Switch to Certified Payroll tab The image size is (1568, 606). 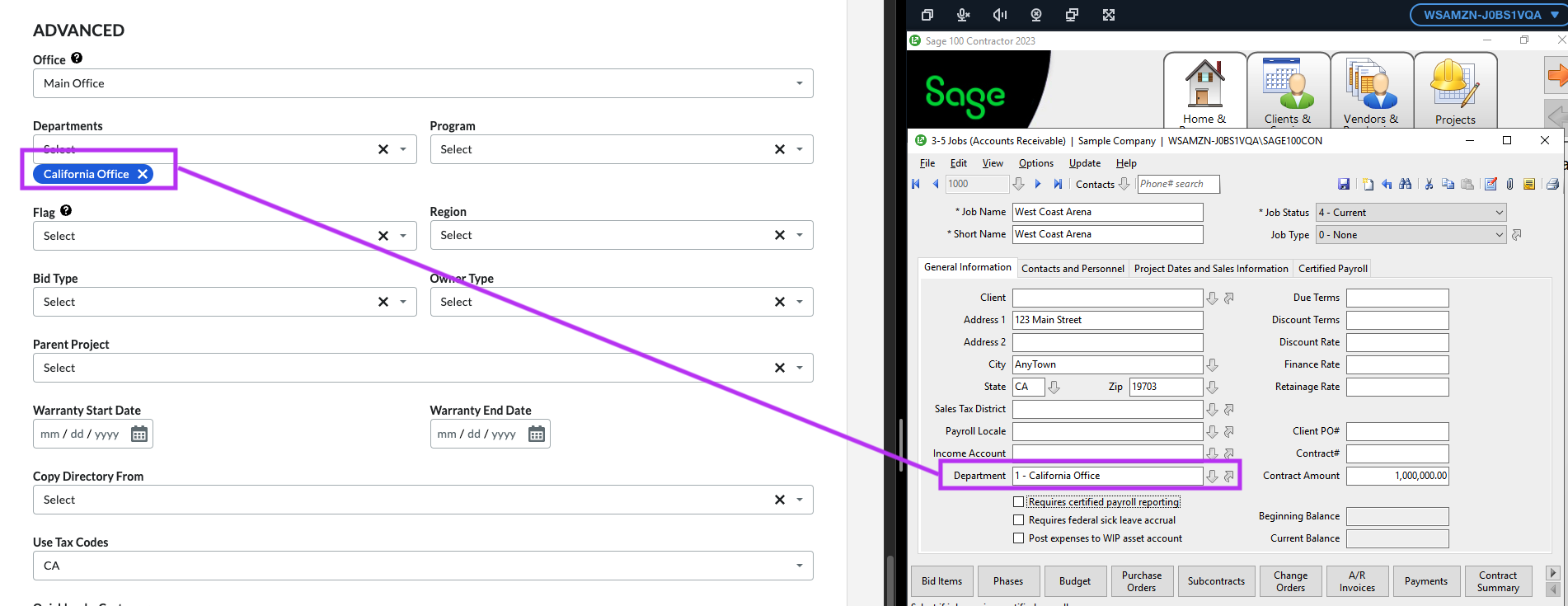point(1333,269)
